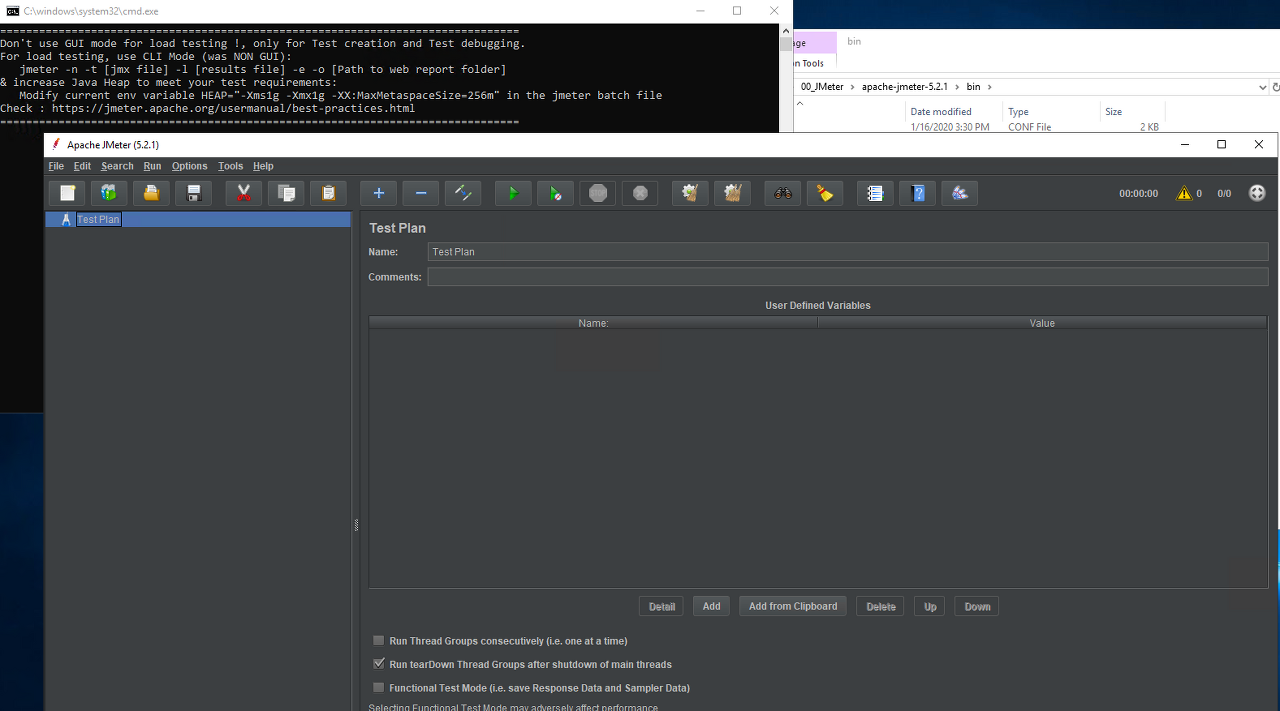
Task: Click the Clear All results icon
Action: [x=731, y=193]
